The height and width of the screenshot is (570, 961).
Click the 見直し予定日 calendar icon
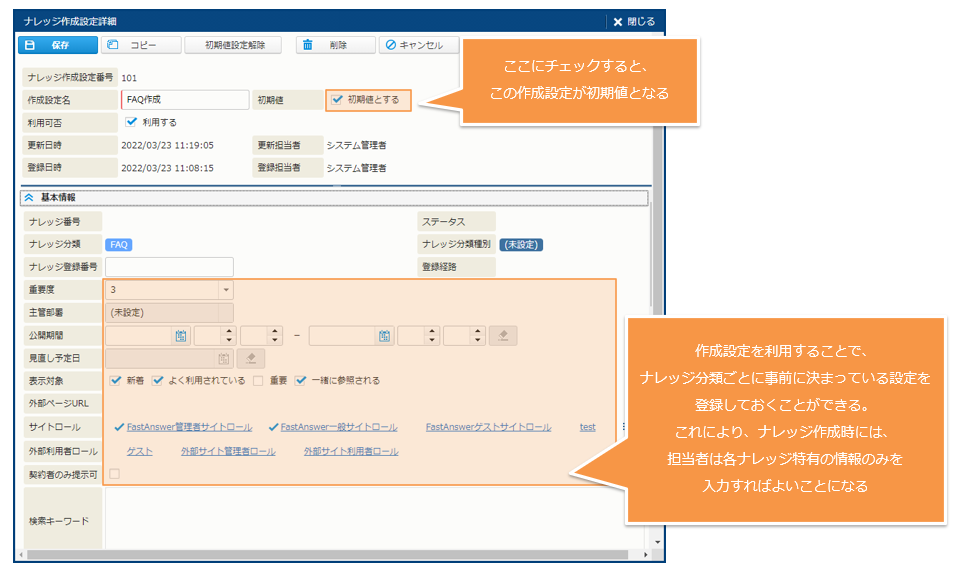point(224,358)
